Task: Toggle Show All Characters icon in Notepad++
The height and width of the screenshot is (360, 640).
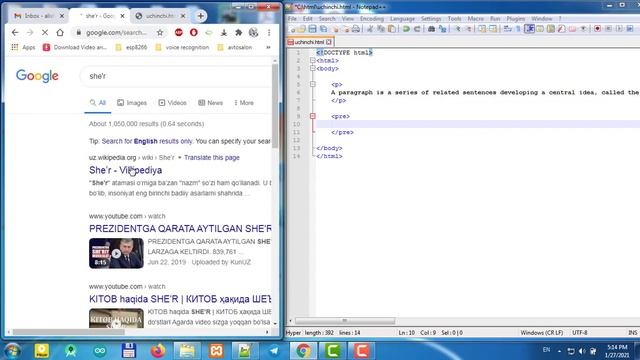Action: coord(518,29)
